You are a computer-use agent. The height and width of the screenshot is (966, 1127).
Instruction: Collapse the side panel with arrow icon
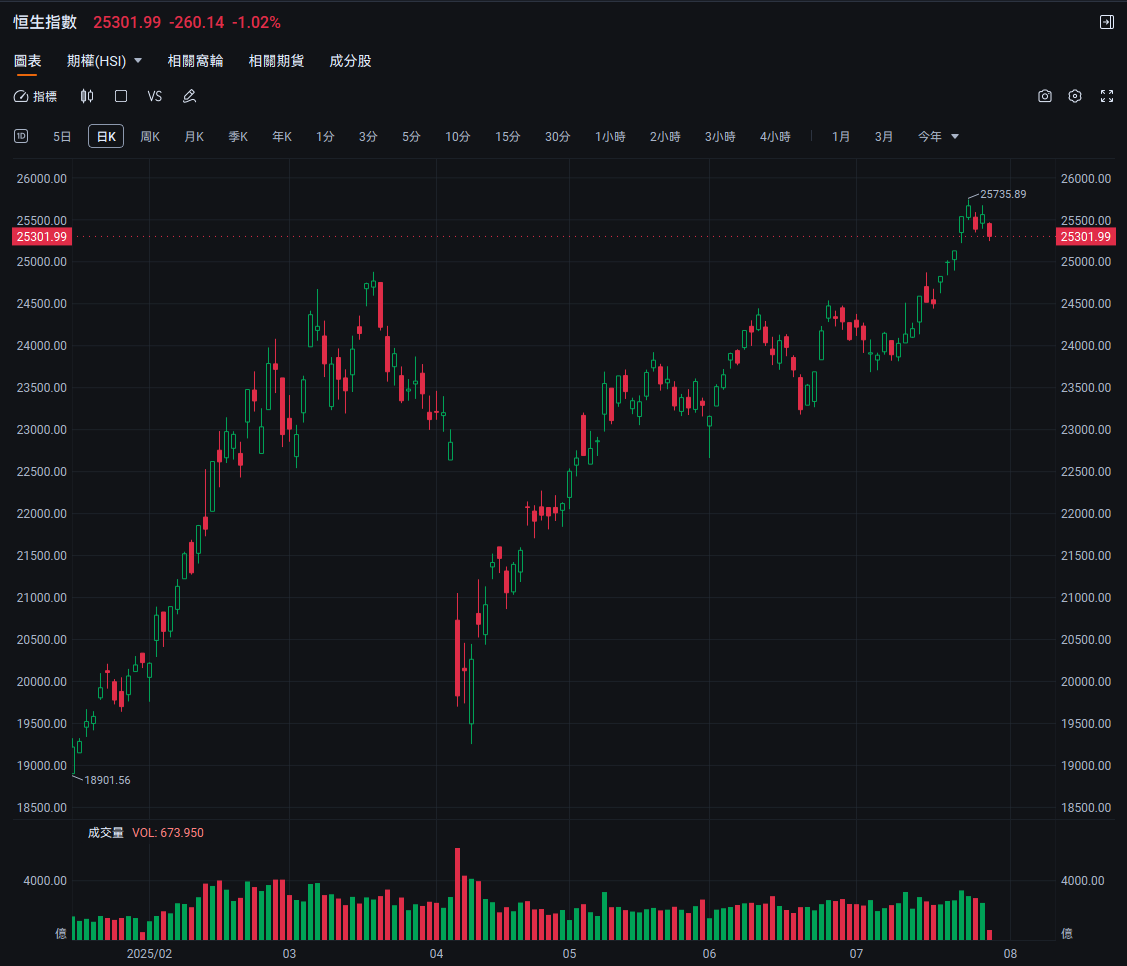[x=1106, y=21]
